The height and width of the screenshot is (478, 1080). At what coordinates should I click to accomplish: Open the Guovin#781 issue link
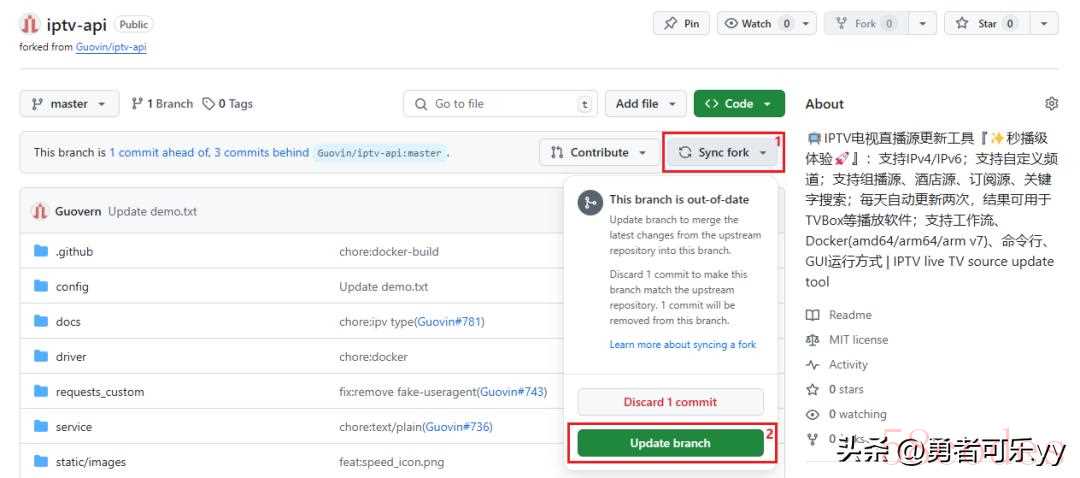tap(450, 322)
